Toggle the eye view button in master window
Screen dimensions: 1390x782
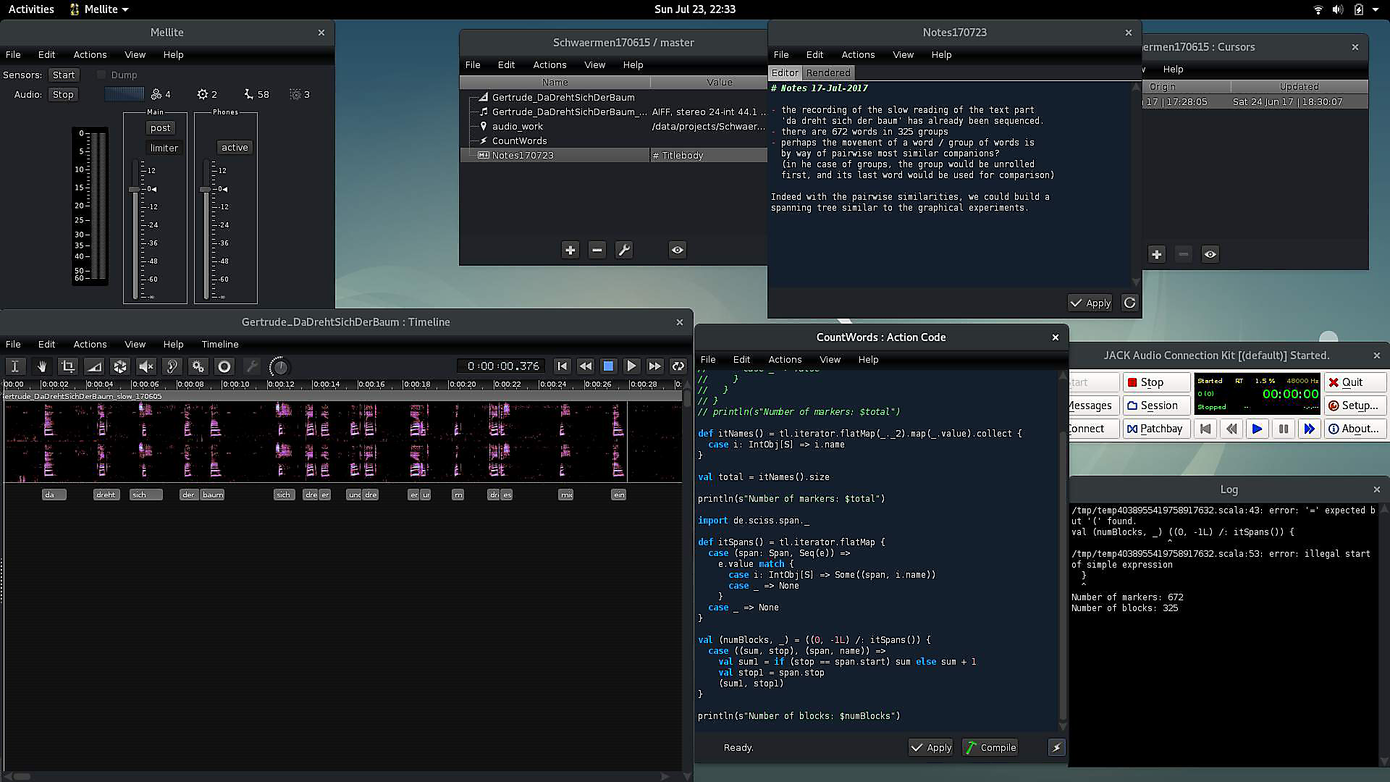coord(678,250)
